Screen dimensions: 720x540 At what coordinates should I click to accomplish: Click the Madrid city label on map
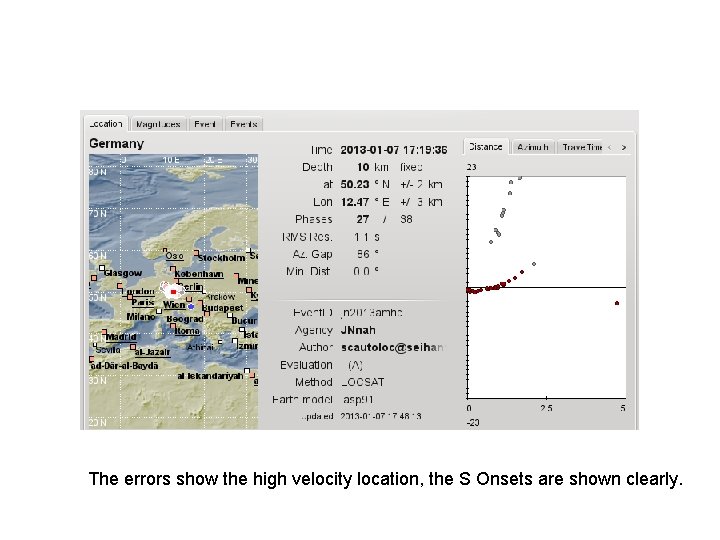point(121,337)
